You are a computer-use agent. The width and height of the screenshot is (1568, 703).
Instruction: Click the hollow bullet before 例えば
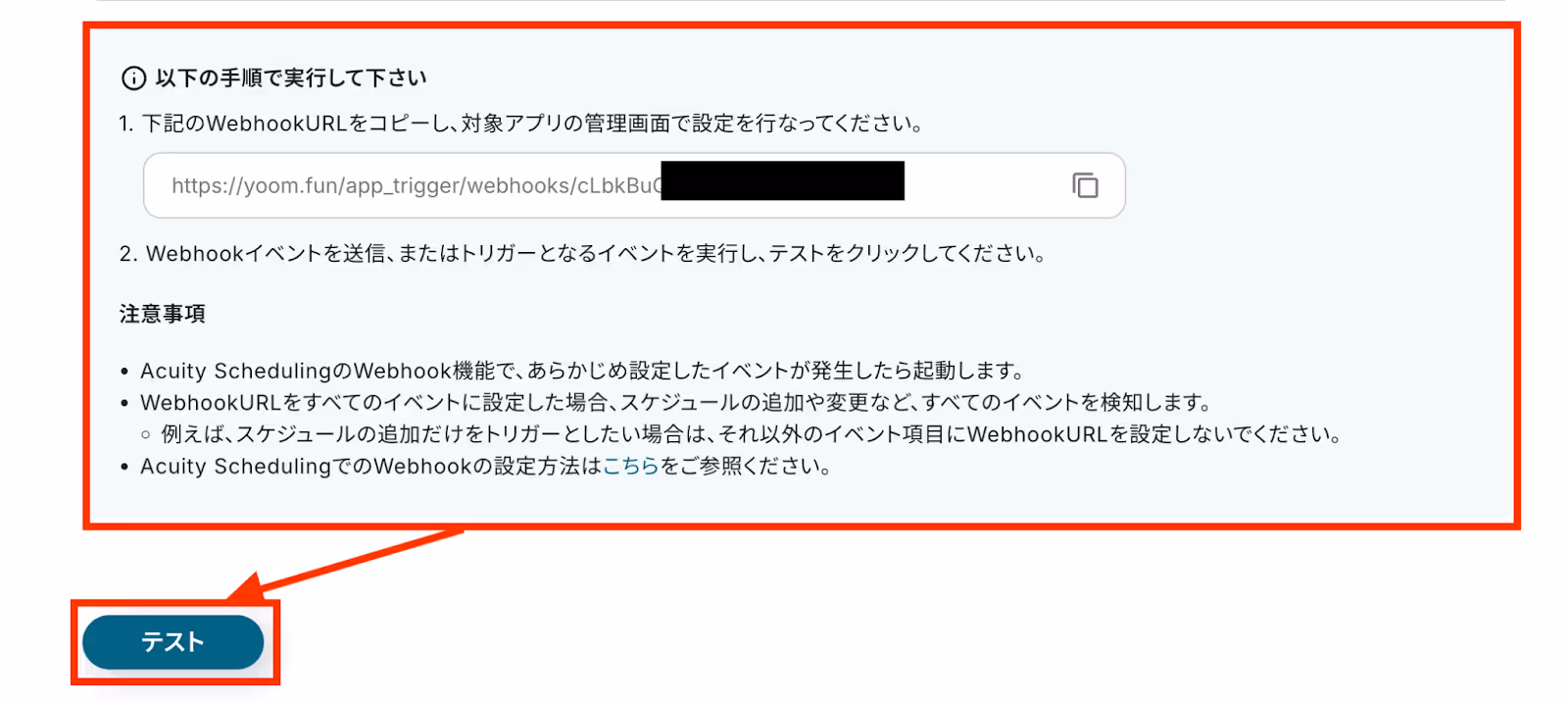146,435
